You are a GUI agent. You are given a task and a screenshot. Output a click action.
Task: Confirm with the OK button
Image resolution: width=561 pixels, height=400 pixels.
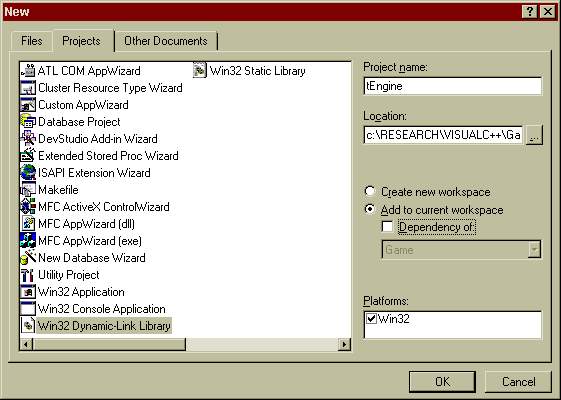(x=442, y=381)
